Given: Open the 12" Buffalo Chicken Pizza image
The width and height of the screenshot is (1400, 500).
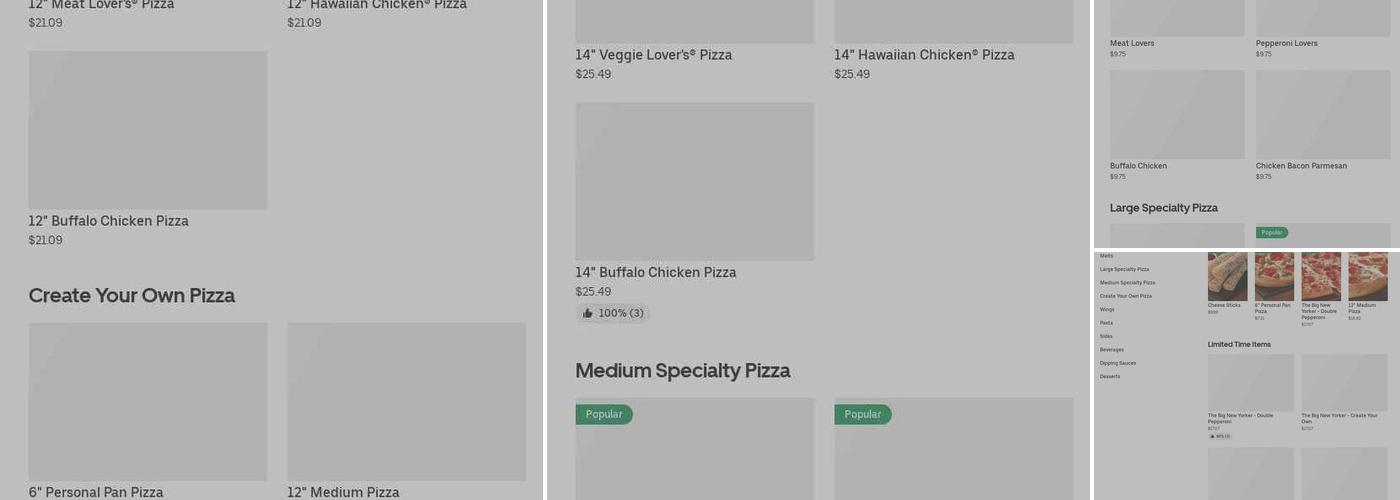Looking at the screenshot, I should pos(148,130).
